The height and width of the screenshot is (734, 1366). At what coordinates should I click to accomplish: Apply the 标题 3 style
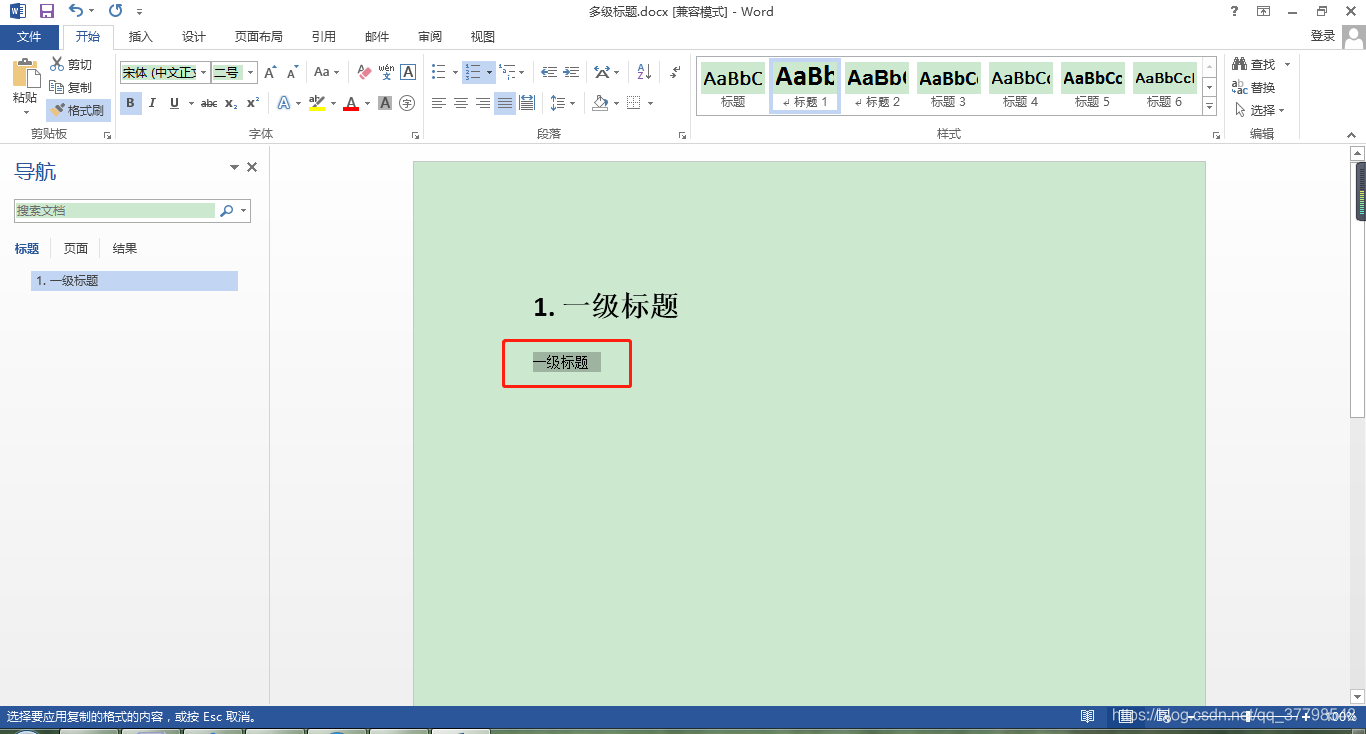click(x=949, y=85)
